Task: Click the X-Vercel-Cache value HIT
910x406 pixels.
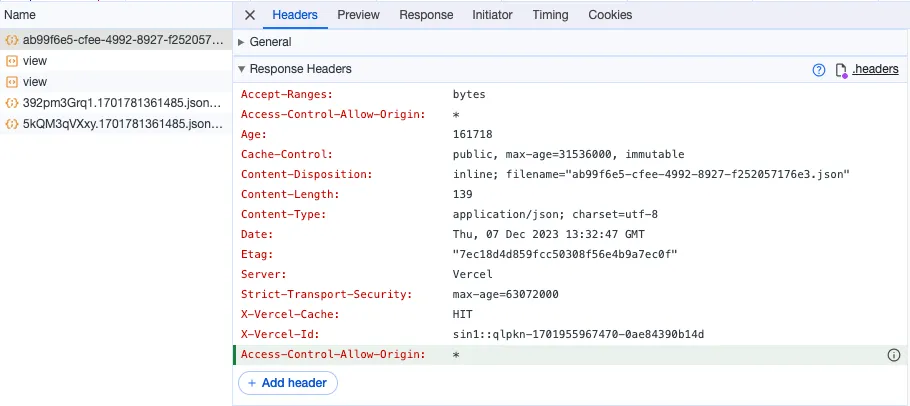Action: point(463,314)
